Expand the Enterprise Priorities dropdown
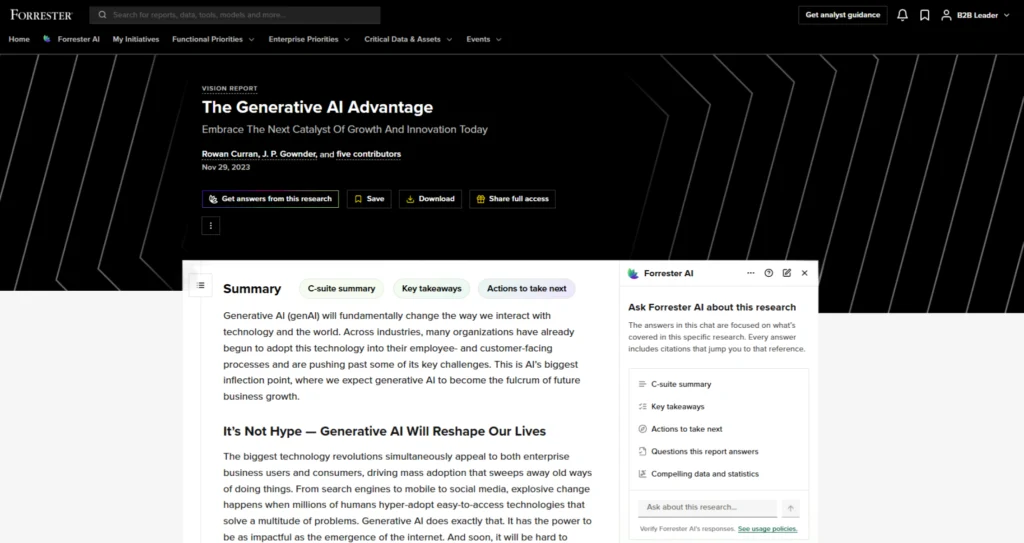Image resolution: width=1024 pixels, height=543 pixels. pos(308,39)
